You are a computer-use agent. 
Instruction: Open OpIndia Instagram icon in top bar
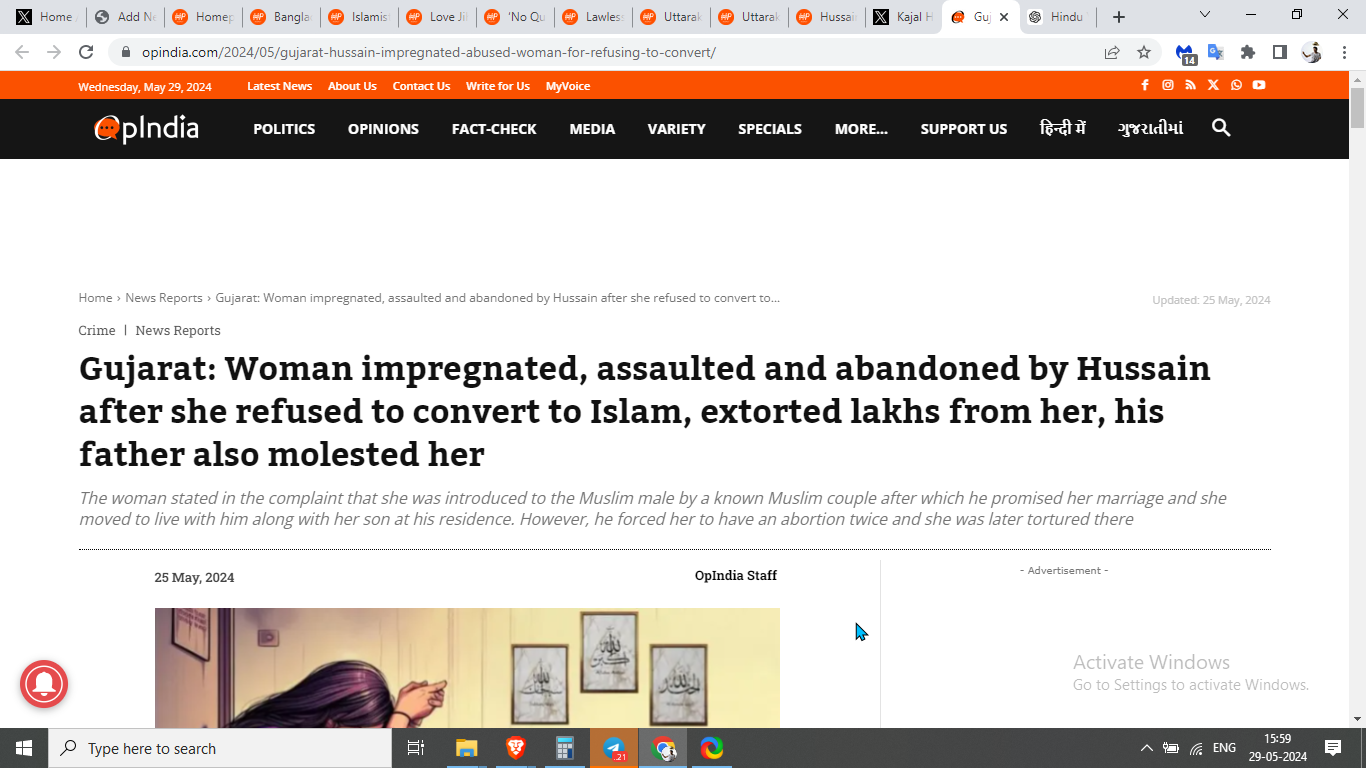1167,86
